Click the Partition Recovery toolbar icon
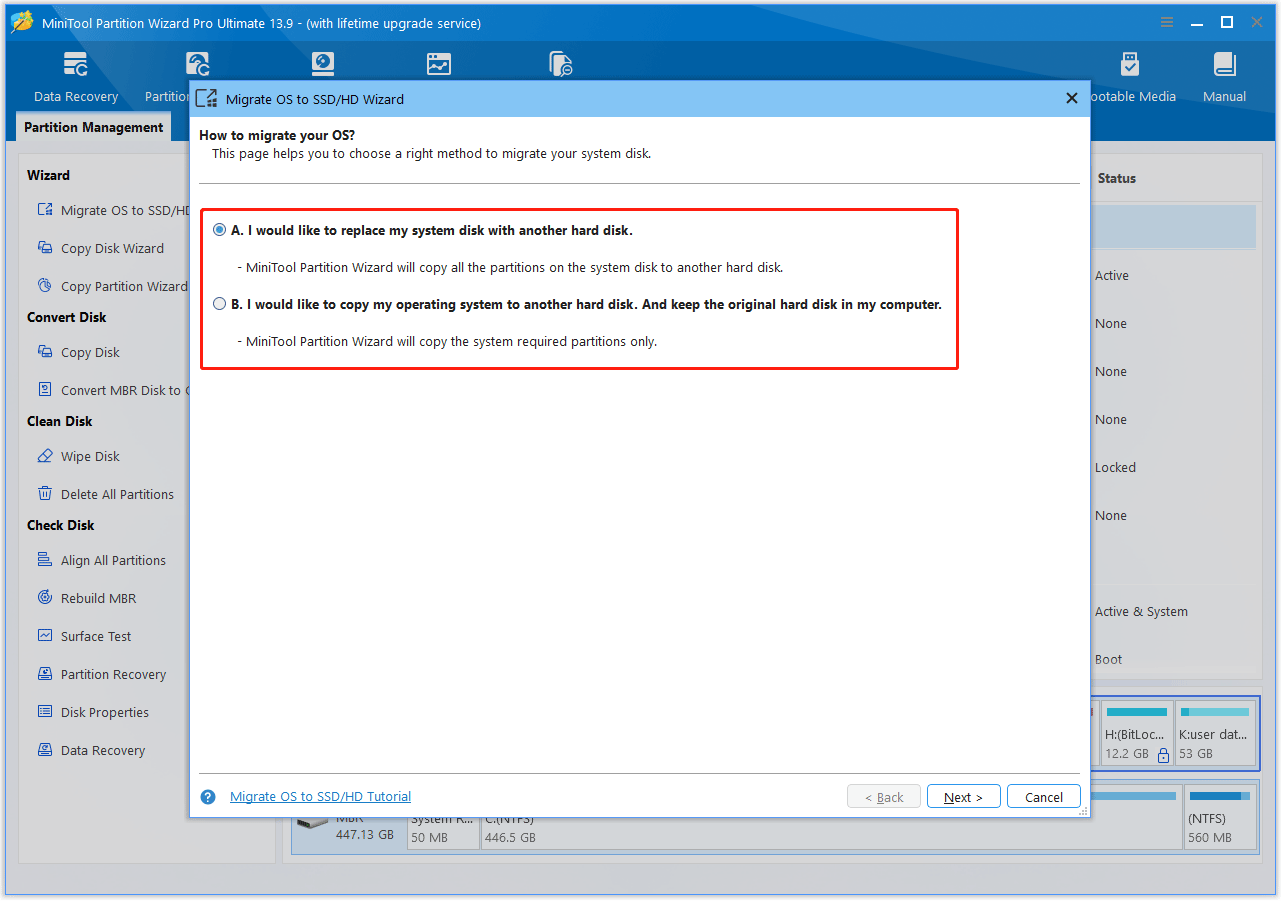Viewport: 1281px width, 901px height. coord(198,64)
